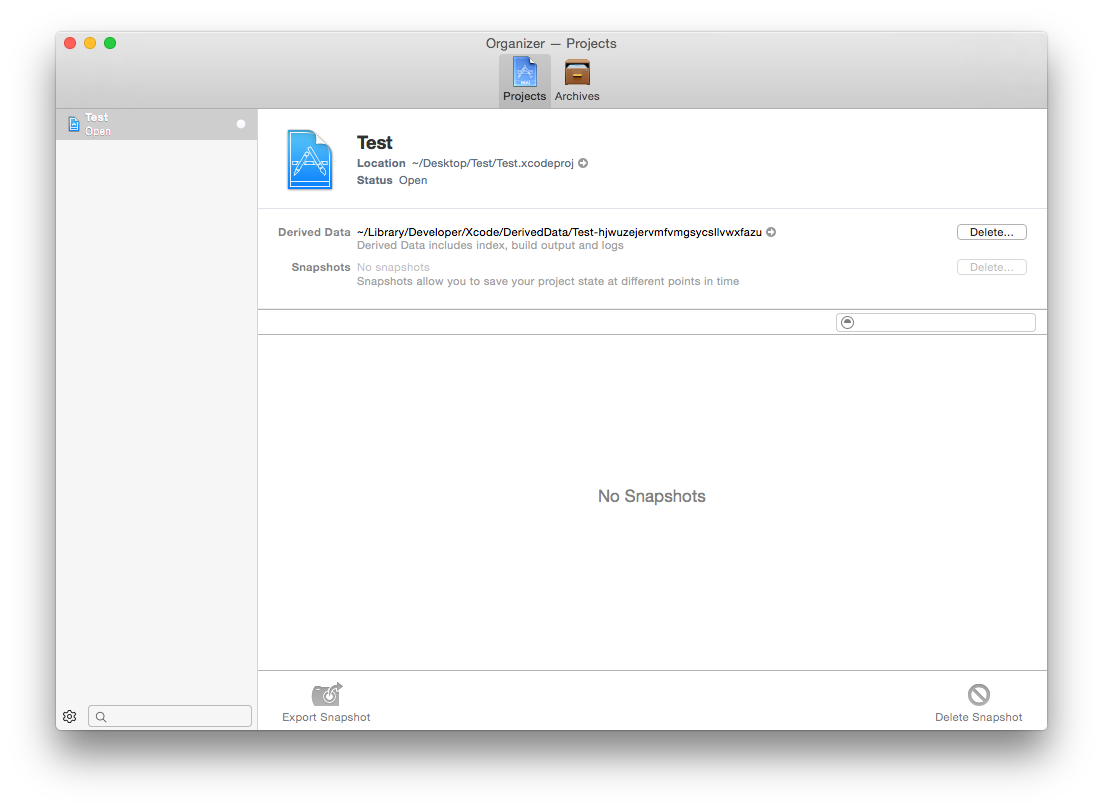Viewport: 1103px width, 810px height.
Task: Click the Test project title text
Action: click(374, 143)
